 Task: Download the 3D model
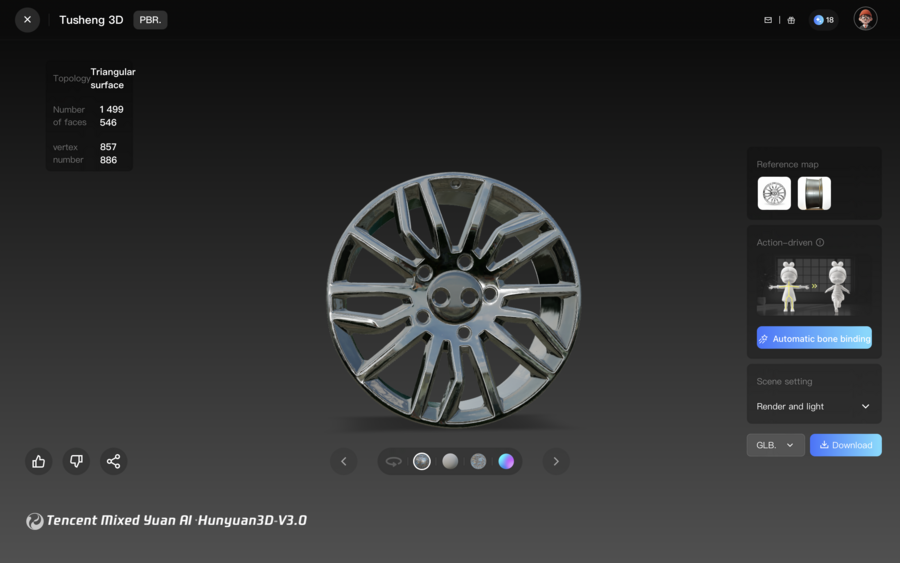pos(845,445)
